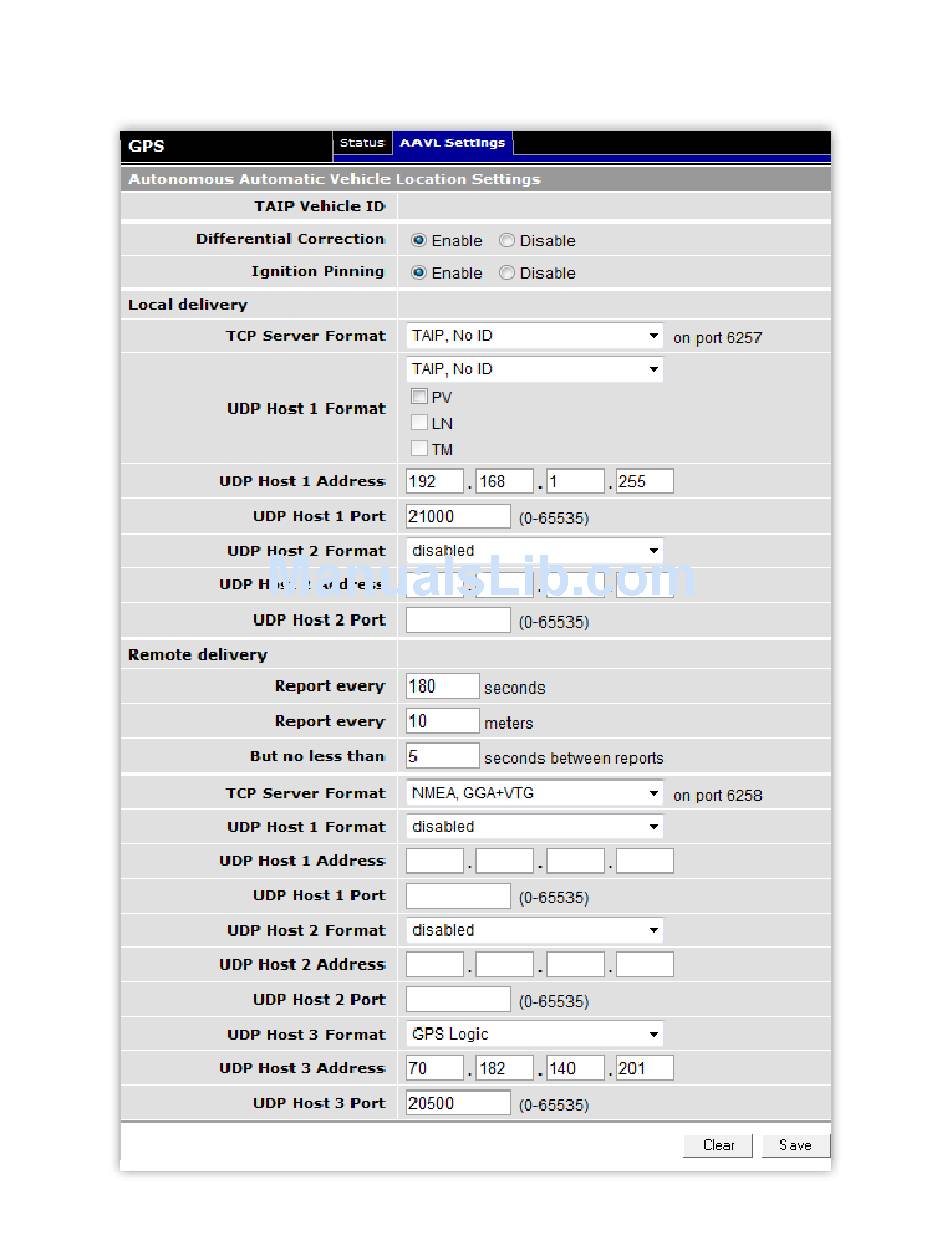Check the PV checkbox
This screenshot has height=1260, width=950.
[419, 396]
